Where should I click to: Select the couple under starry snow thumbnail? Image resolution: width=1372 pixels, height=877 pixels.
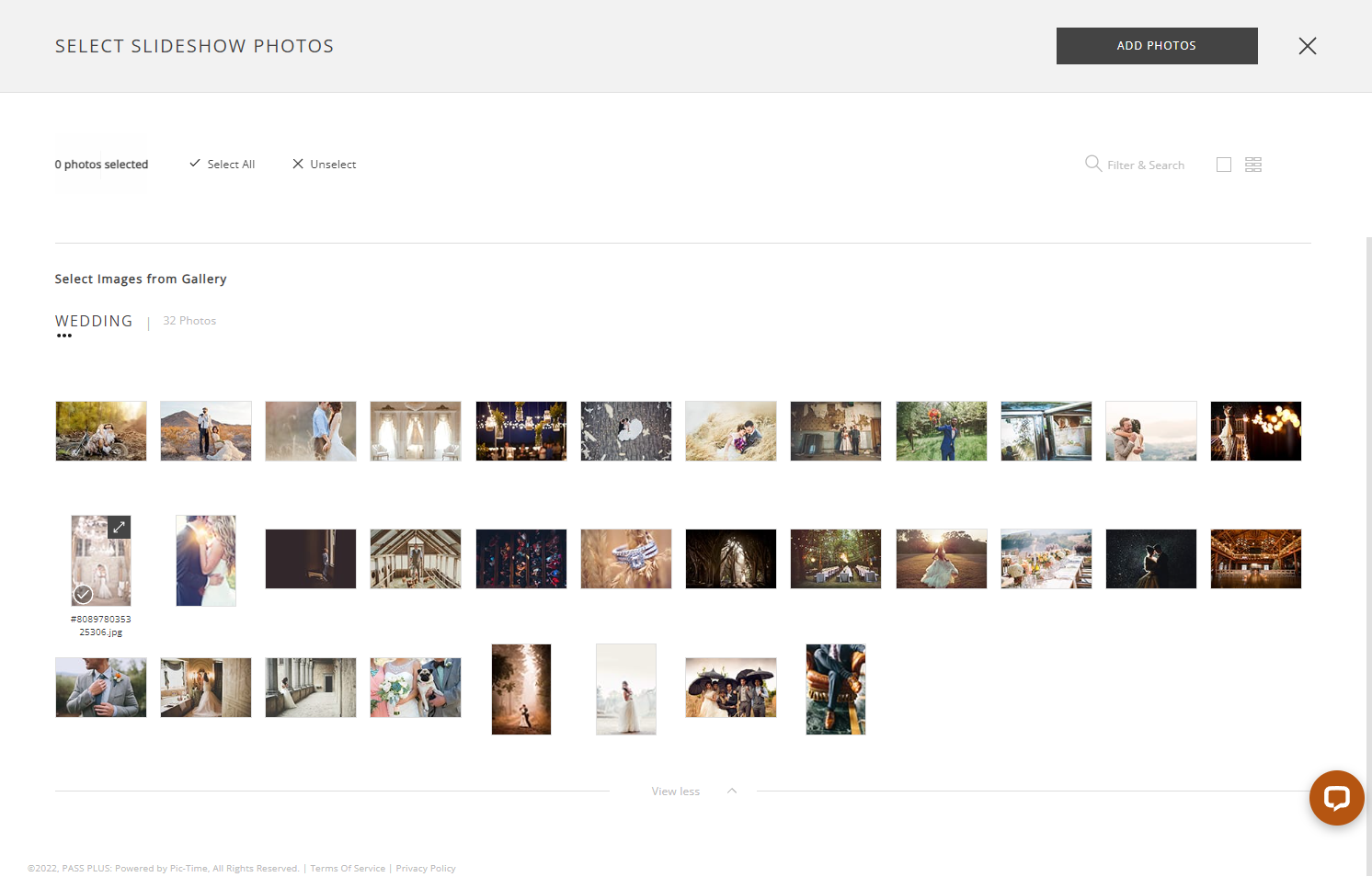click(x=1151, y=559)
